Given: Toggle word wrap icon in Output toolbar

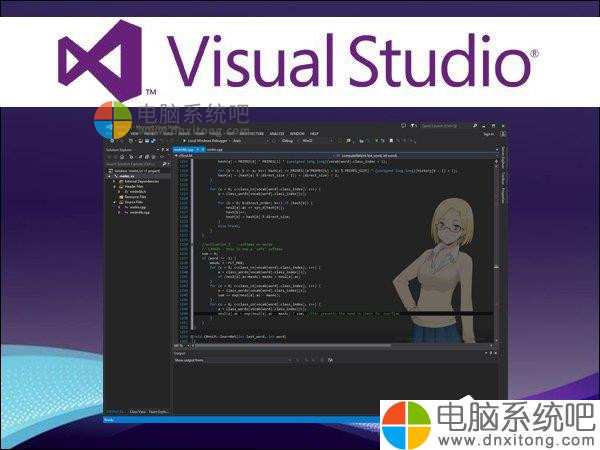Looking at the screenshot, I should tap(330, 360).
